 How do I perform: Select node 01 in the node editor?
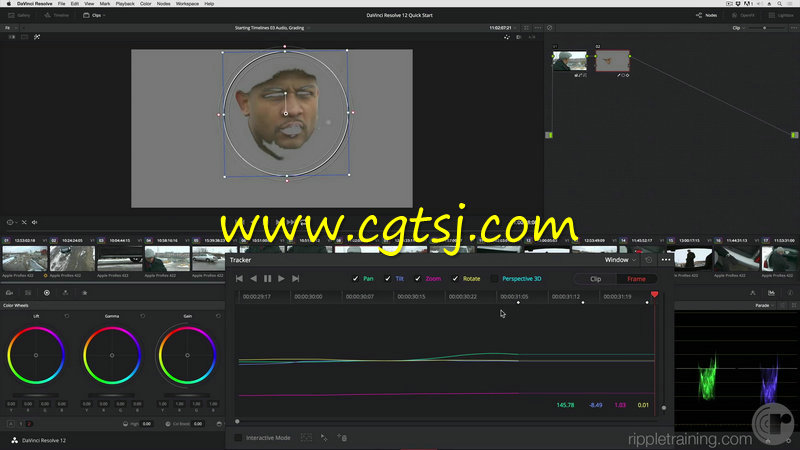point(569,61)
